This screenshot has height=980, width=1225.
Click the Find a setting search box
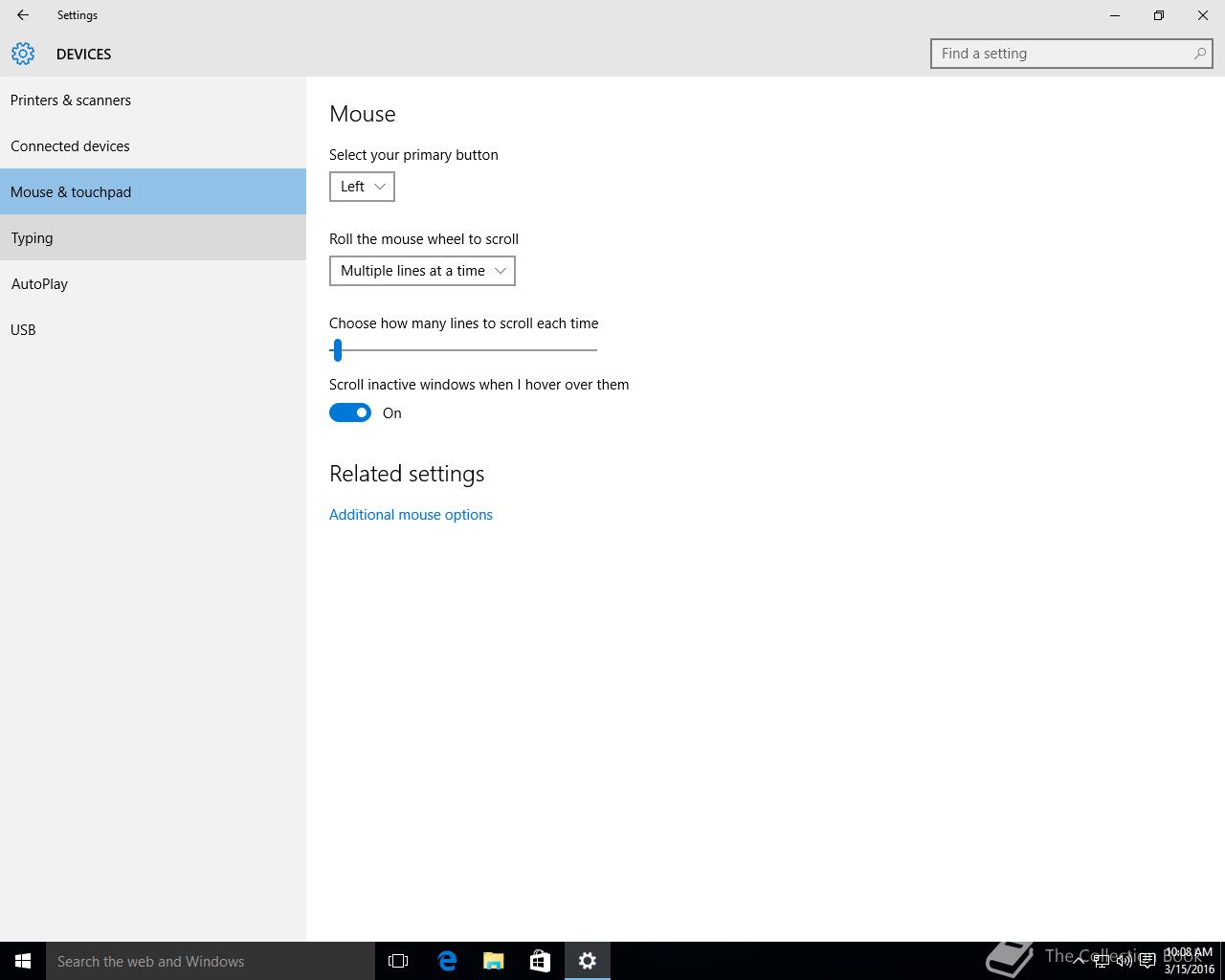pos(1062,54)
